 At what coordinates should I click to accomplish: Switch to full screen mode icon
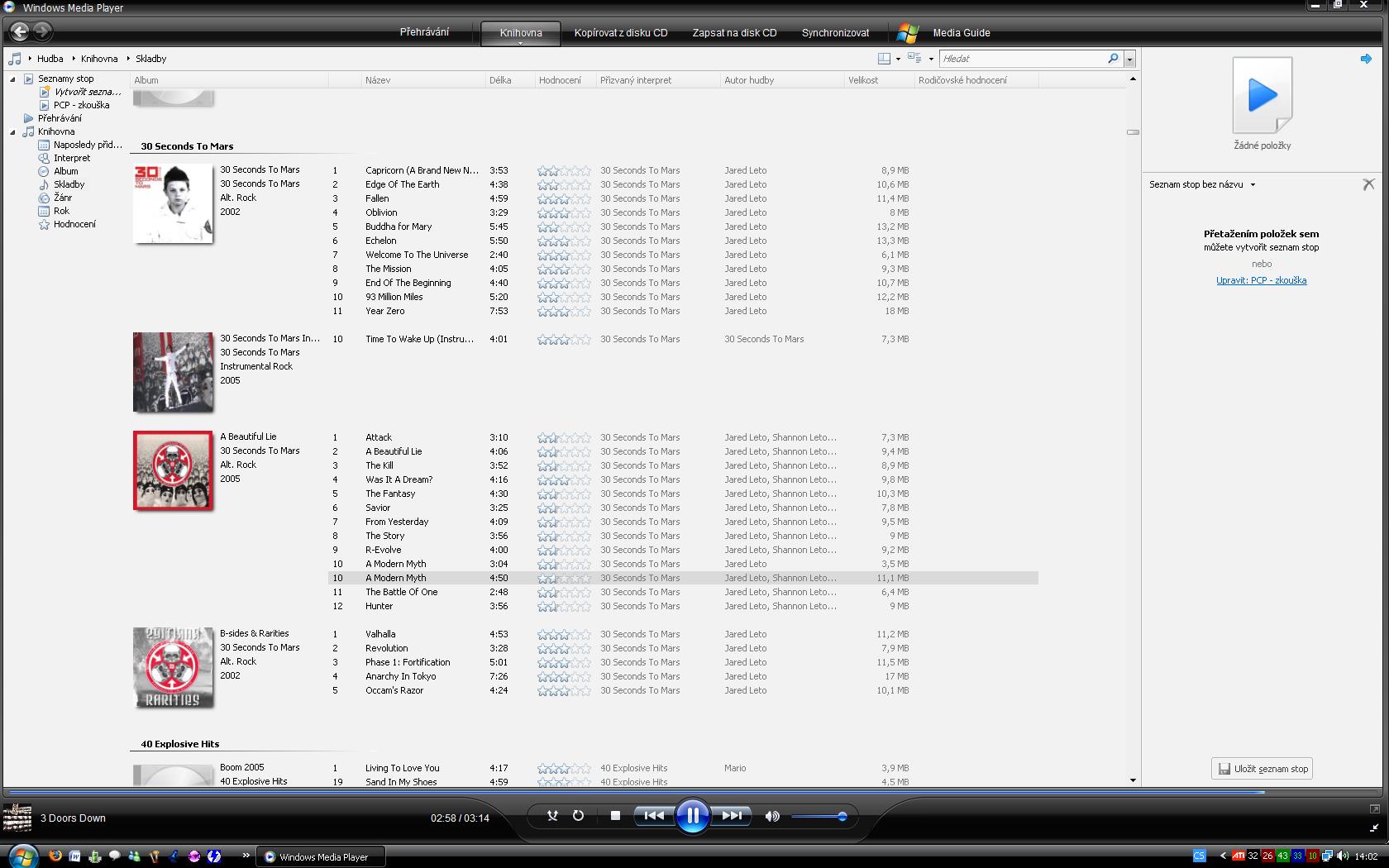pos(1374,808)
